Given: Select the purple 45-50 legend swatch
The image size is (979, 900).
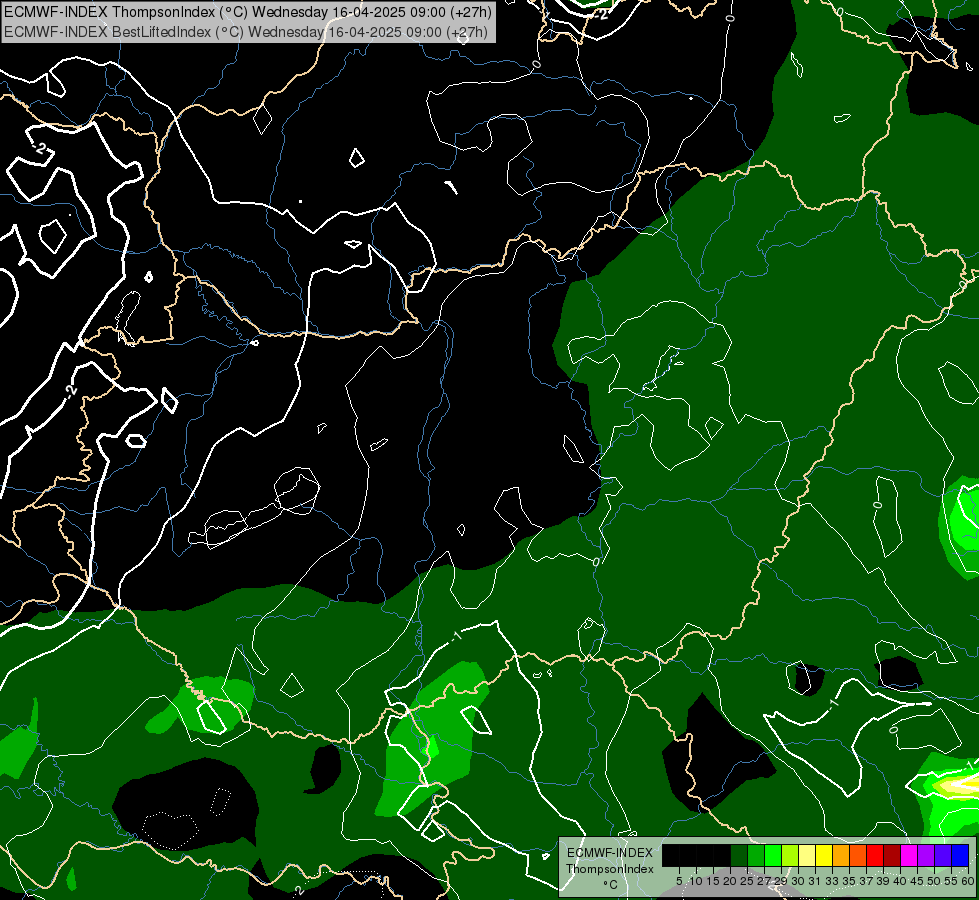Looking at the screenshot, I should click(926, 856).
